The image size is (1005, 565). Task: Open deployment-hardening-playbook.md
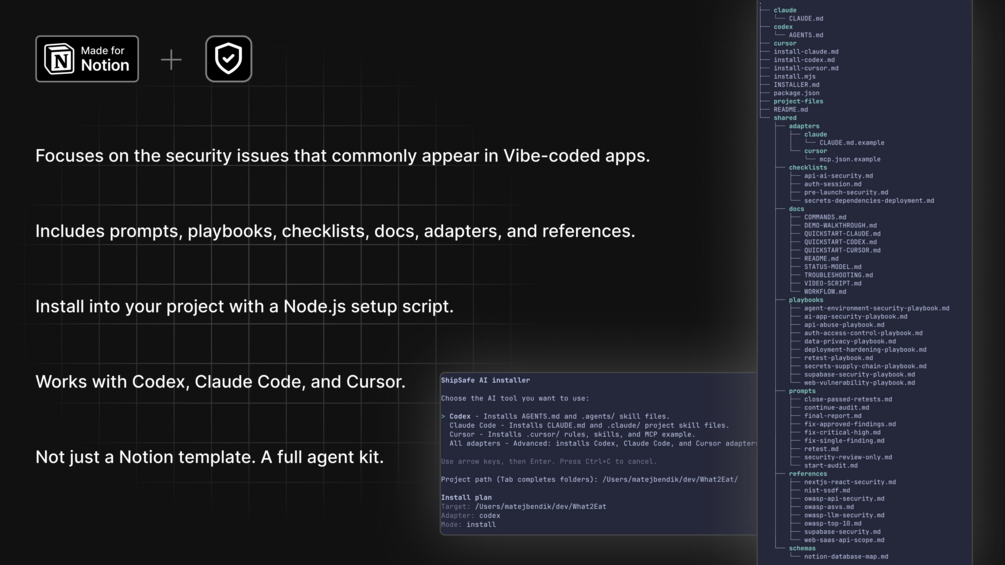pos(865,350)
